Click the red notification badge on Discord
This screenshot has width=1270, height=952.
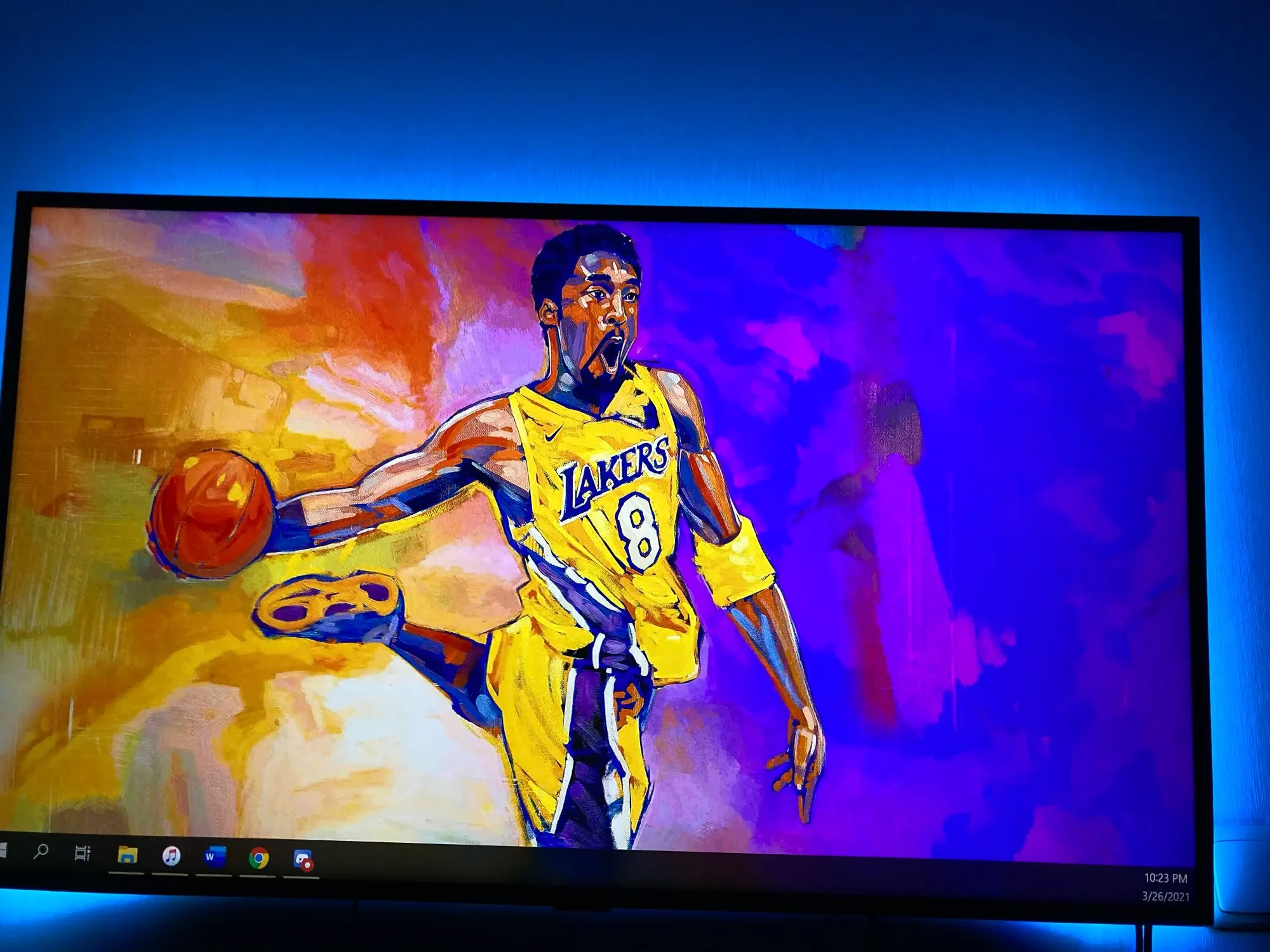tap(308, 865)
